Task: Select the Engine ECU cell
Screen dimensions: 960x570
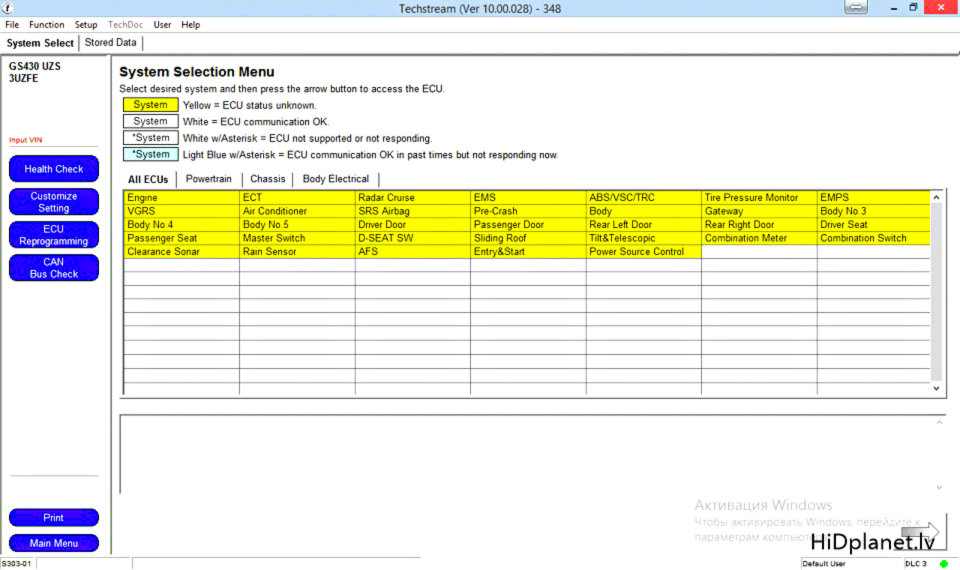Action: point(180,198)
